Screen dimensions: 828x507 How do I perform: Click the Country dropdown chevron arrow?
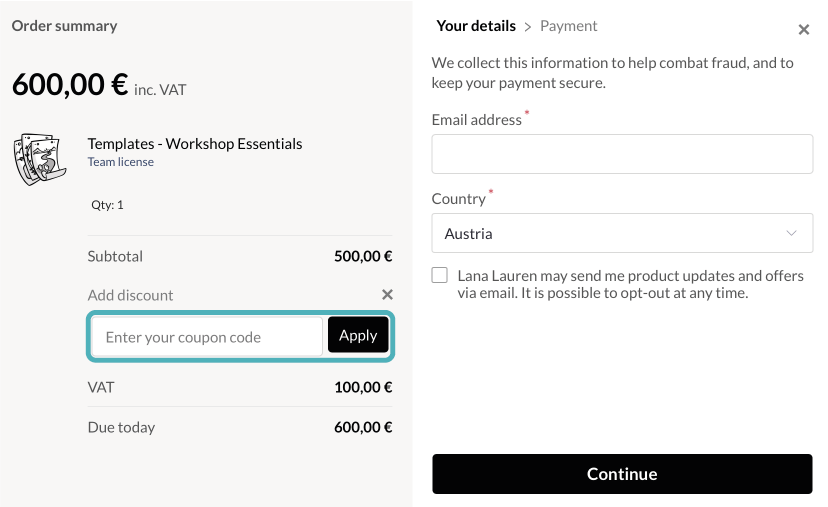tap(792, 233)
